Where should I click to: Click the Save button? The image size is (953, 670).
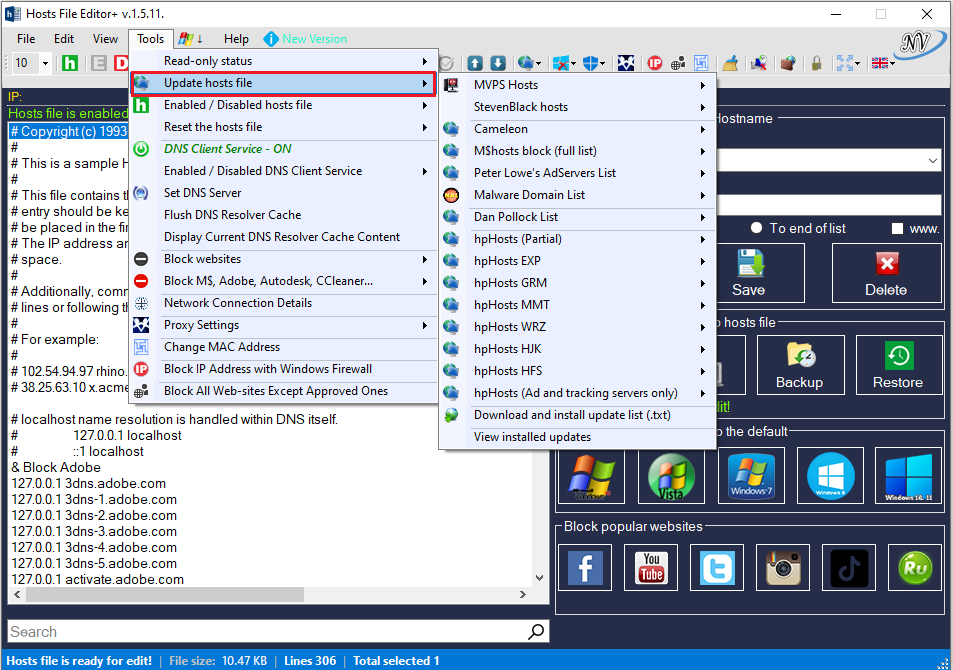tap(748, 273)
